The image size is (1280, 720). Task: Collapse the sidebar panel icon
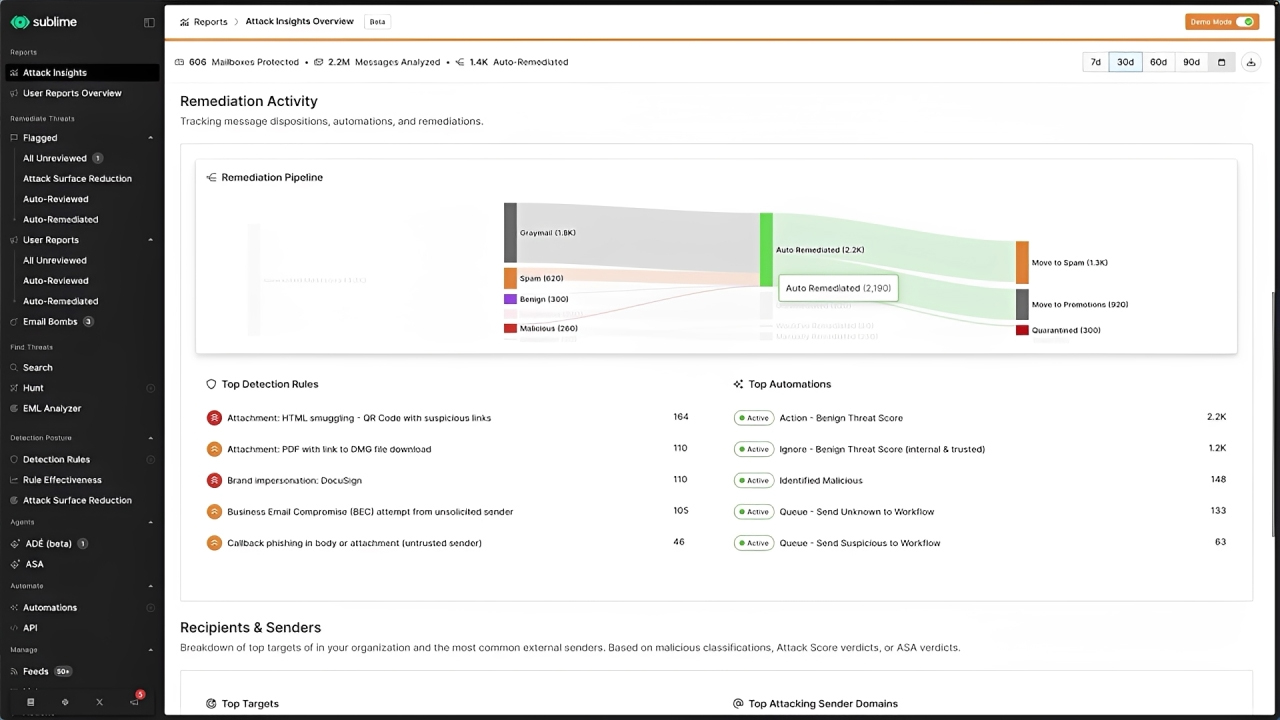[x=149, y=22]
